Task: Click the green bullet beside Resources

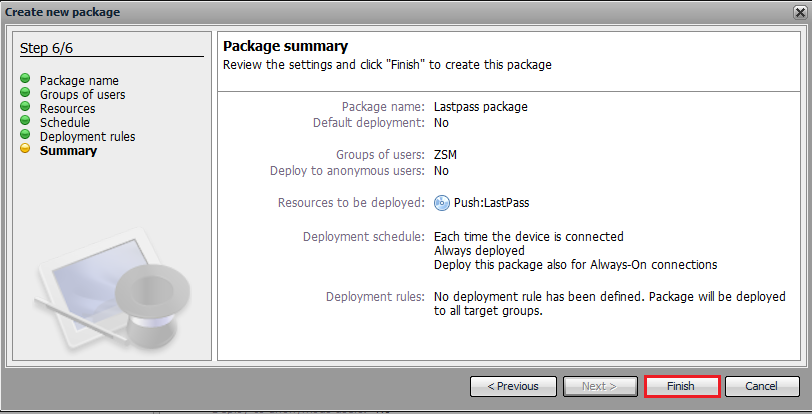Action: pyautogui.click(x=25, y=107)
